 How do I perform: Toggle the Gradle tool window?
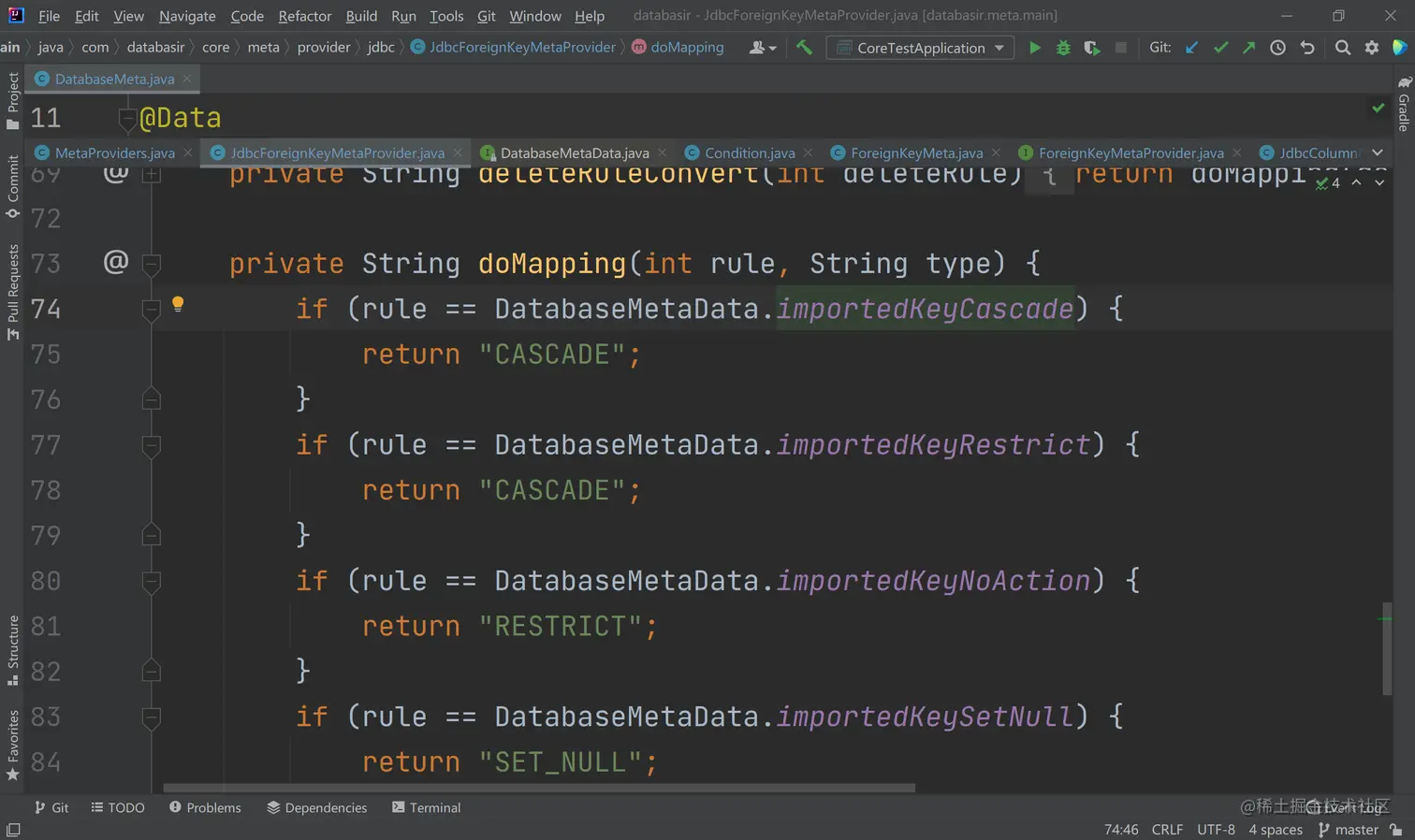(x=1404, y=104)
